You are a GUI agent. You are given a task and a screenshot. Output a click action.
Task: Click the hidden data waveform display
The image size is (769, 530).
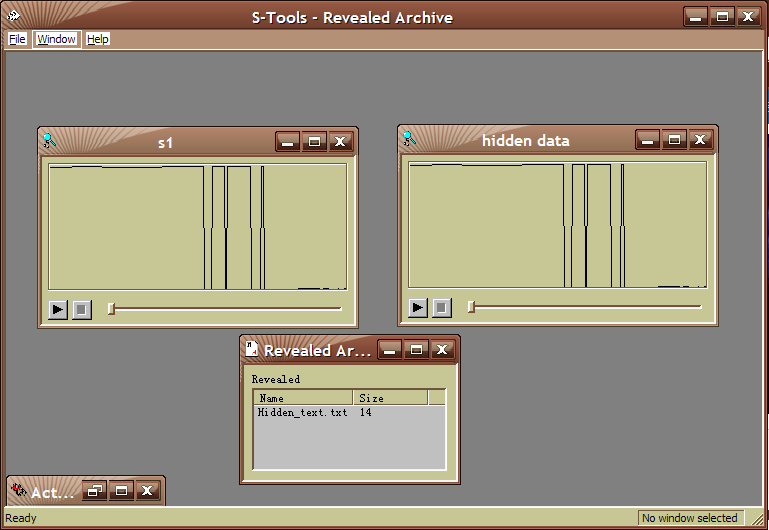[558, 225]
